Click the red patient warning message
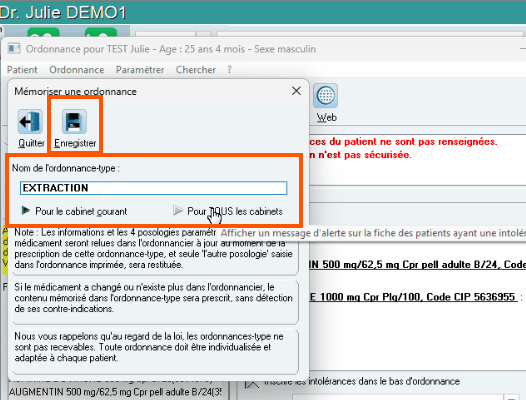 [x=403, y=148]
